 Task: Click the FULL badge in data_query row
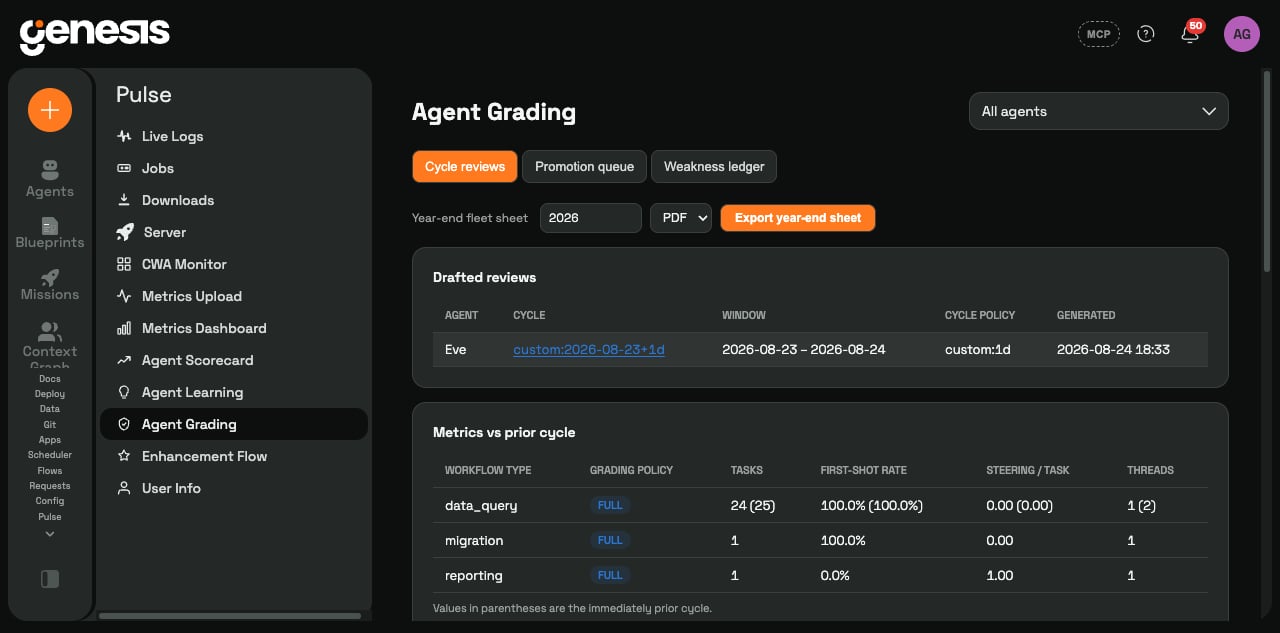coord(610,505)
